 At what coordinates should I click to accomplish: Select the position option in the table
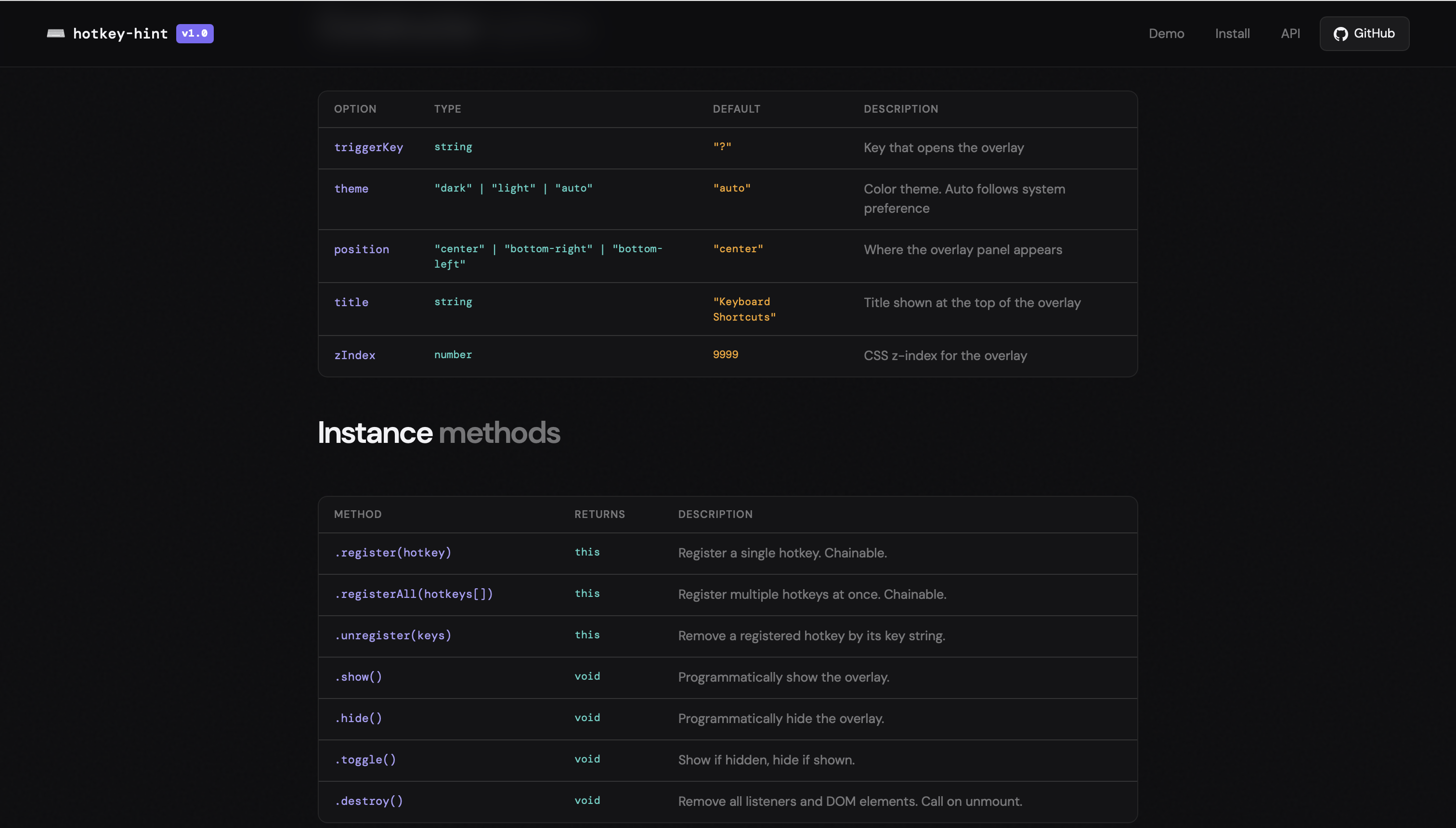click(x=362, y=249)
